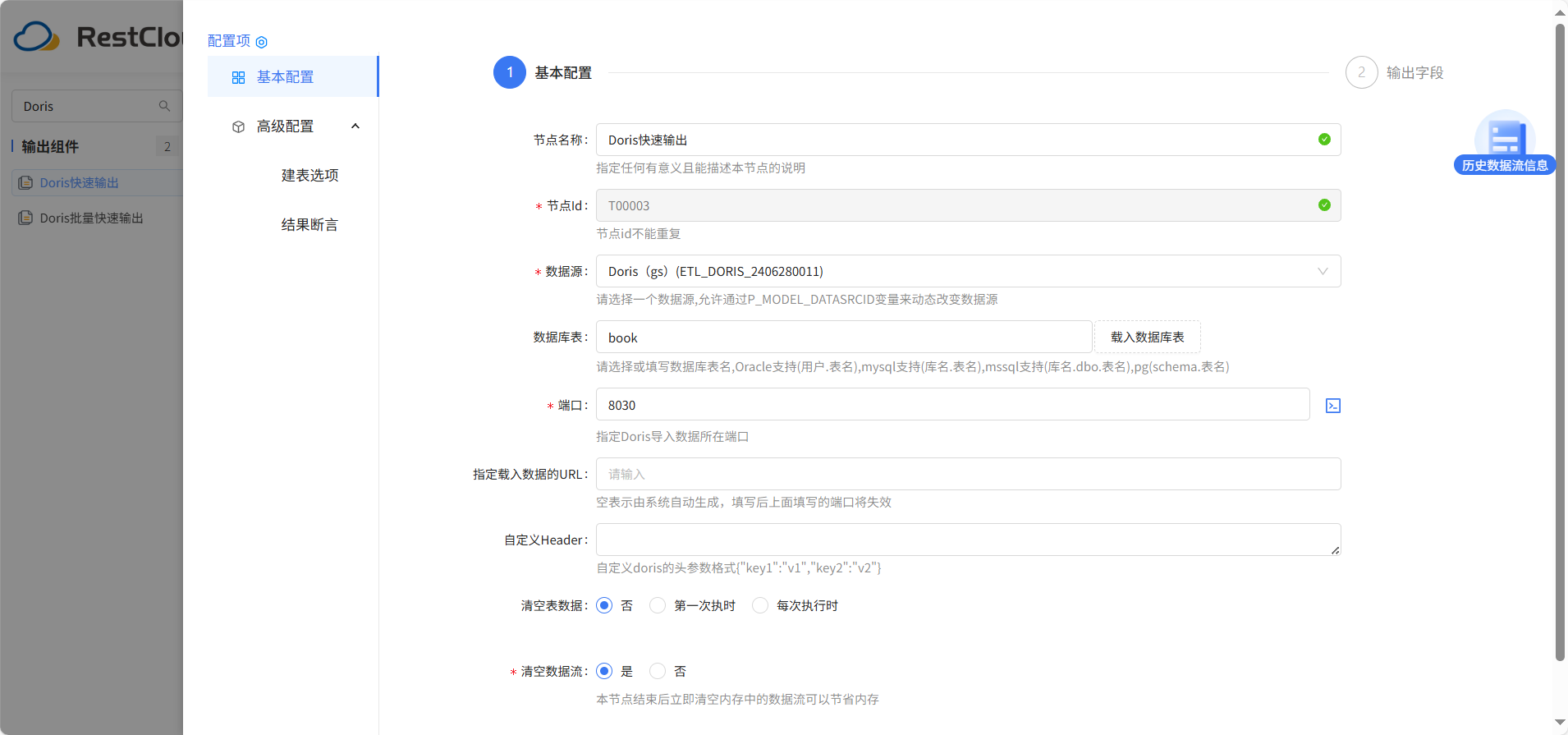
Task: Open the 数据源 dropdown
Action: click(968, 271)
